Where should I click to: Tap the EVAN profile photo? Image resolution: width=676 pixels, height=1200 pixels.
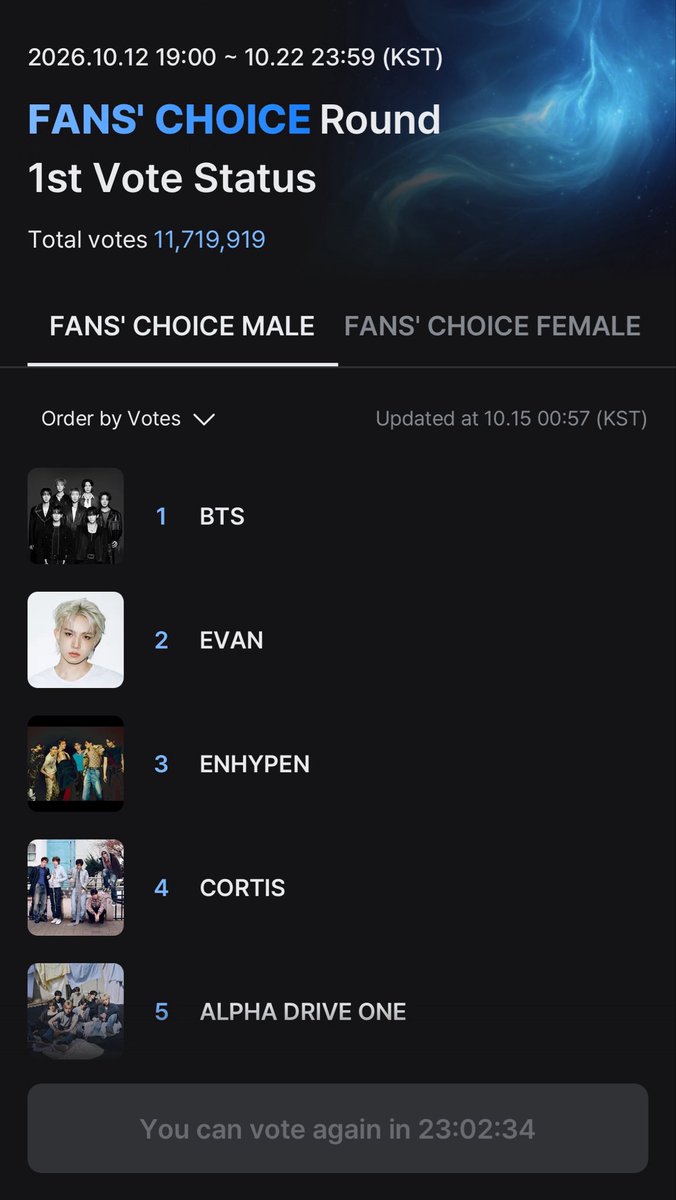coord(76,640)
